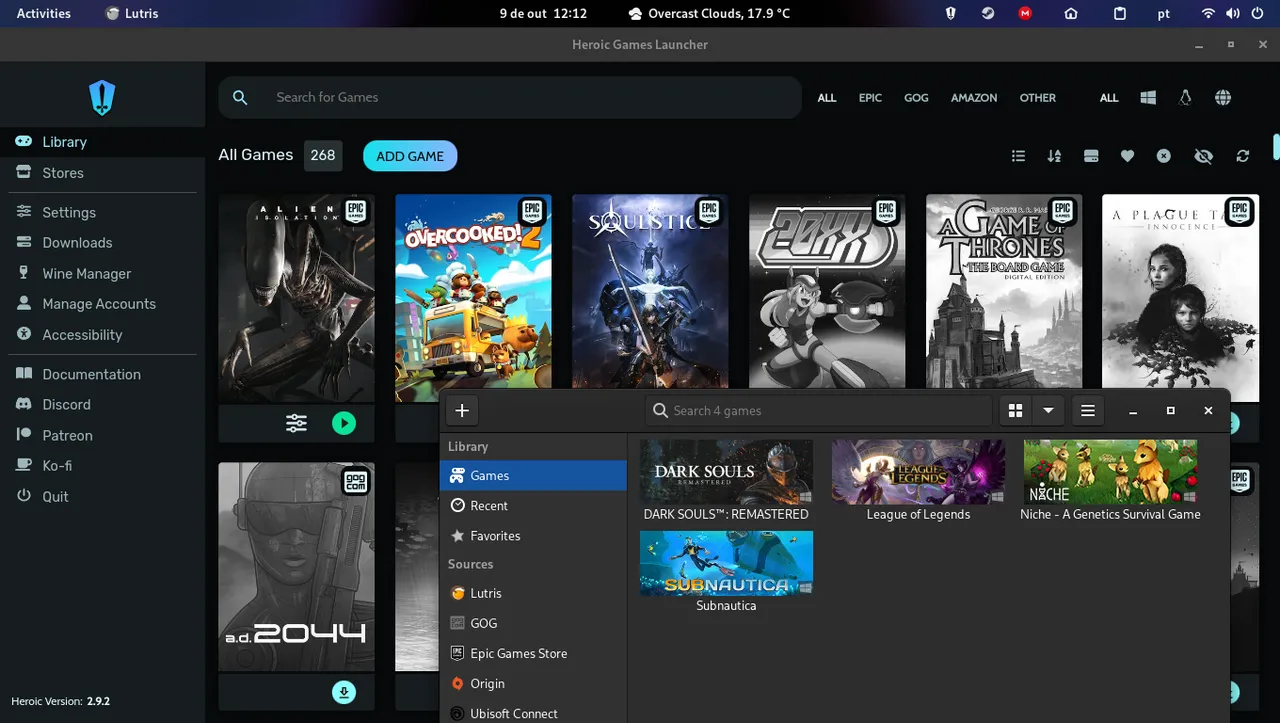Select DARK SOULS: REMASTERED in Lutris
This screenshot has width=1280, height=723.
pyautogui.click(x=726, y=481)
